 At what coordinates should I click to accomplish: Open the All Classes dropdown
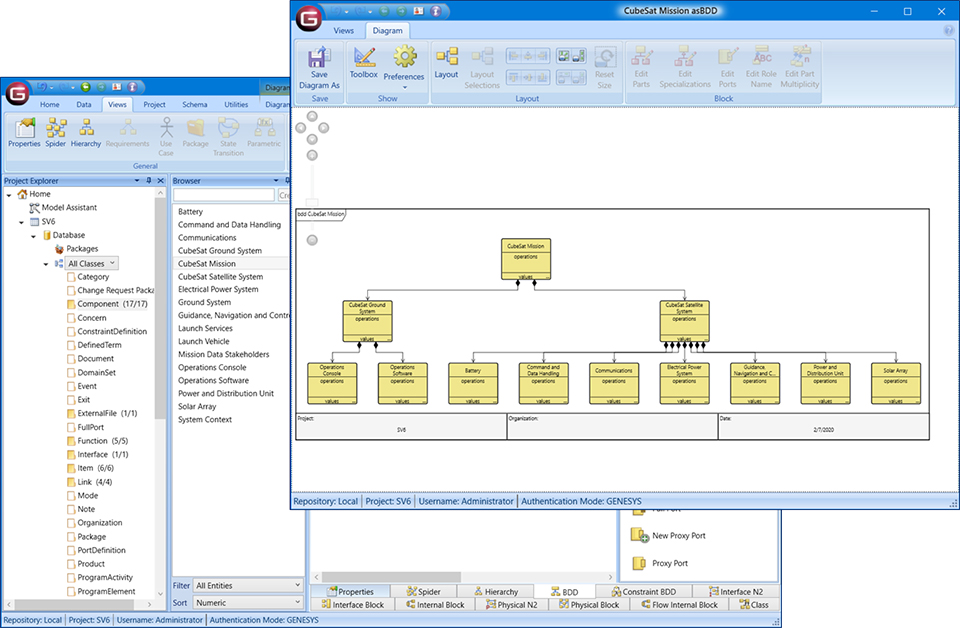(92, 263)
